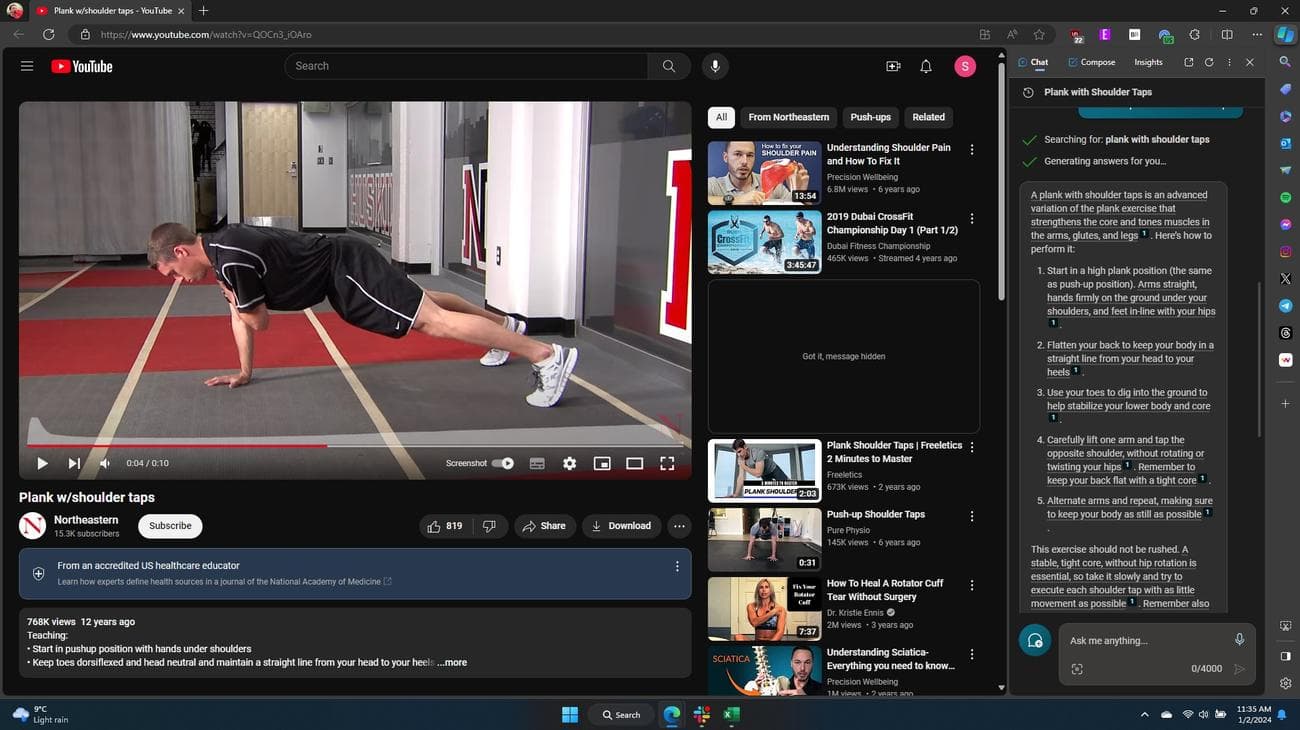Open options for Understanding Shoulder Pain video
The image size is (1300, 730).
(972, 150)
